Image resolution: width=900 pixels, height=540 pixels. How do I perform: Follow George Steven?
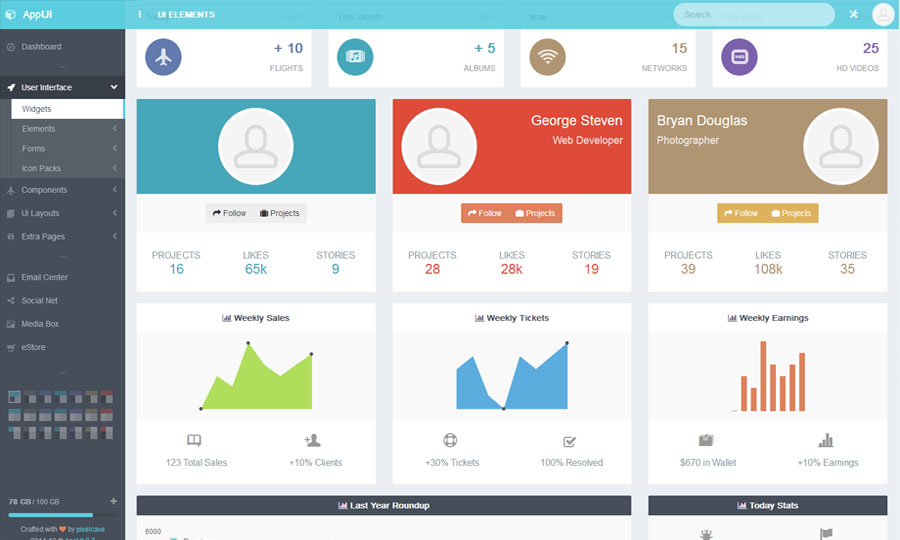coord(484,213)
